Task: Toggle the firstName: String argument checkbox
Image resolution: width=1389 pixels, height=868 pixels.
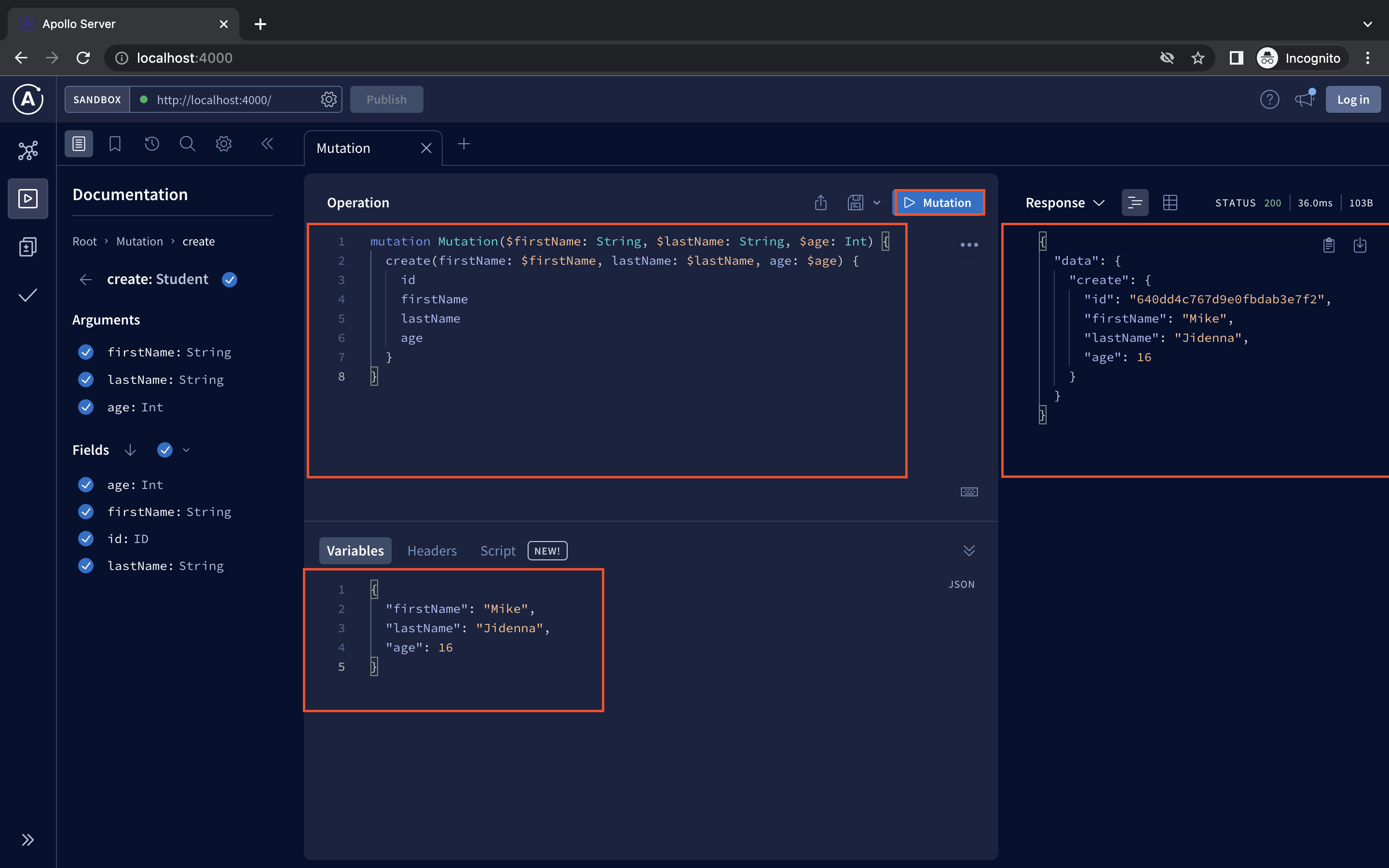Action: click(x=86, y=352)
